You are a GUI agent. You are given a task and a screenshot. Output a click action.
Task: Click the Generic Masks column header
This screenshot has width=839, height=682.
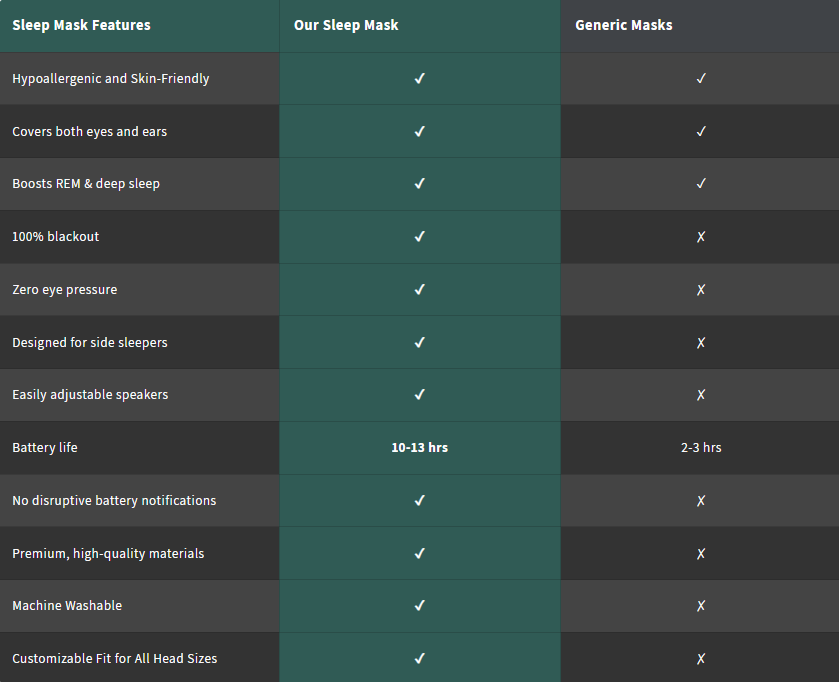(x=624, y=25)
